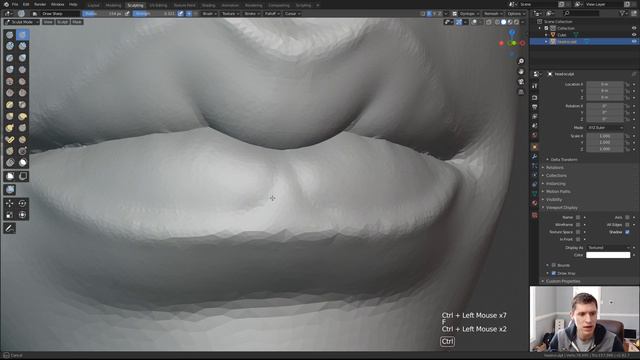This screenshot has height=360, width=640.
Task: Open the viewport Mask menu
Action: (x=77, y=22)
